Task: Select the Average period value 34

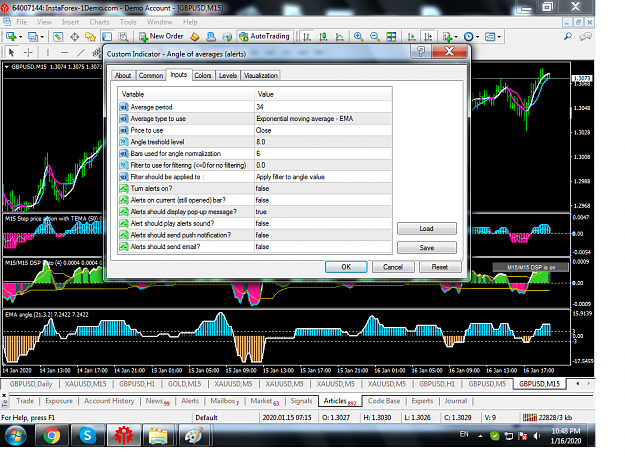Action: (x=323, y=107)
